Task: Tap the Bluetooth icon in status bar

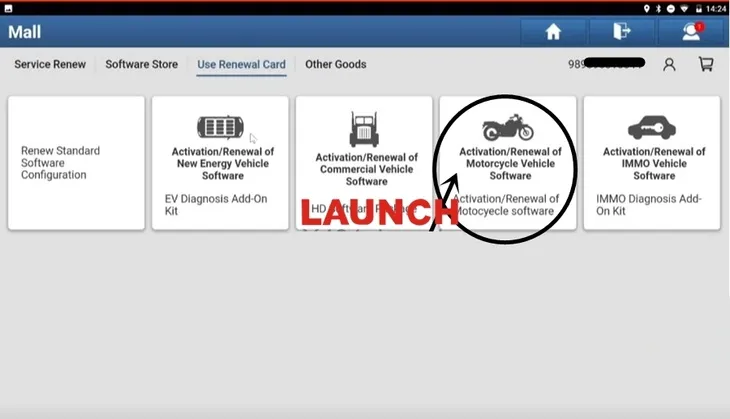Action: 658,9
